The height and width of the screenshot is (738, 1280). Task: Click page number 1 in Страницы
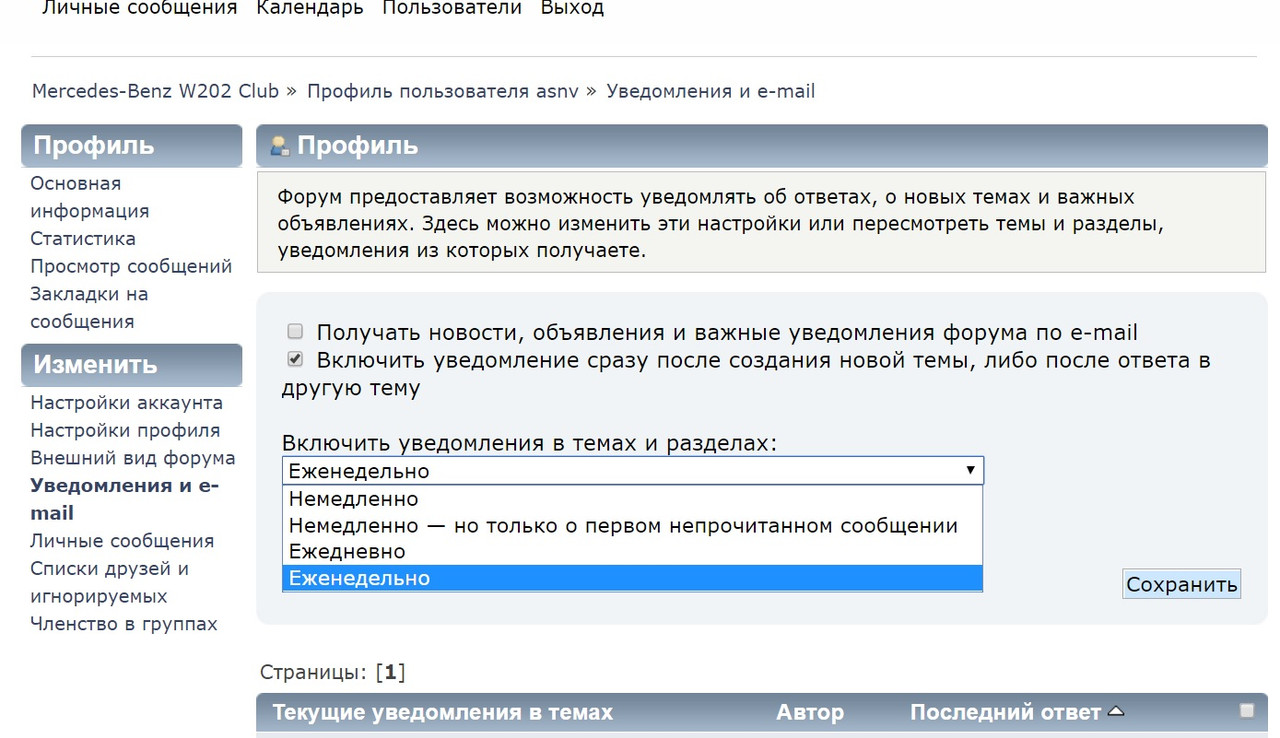pos(391,672)
